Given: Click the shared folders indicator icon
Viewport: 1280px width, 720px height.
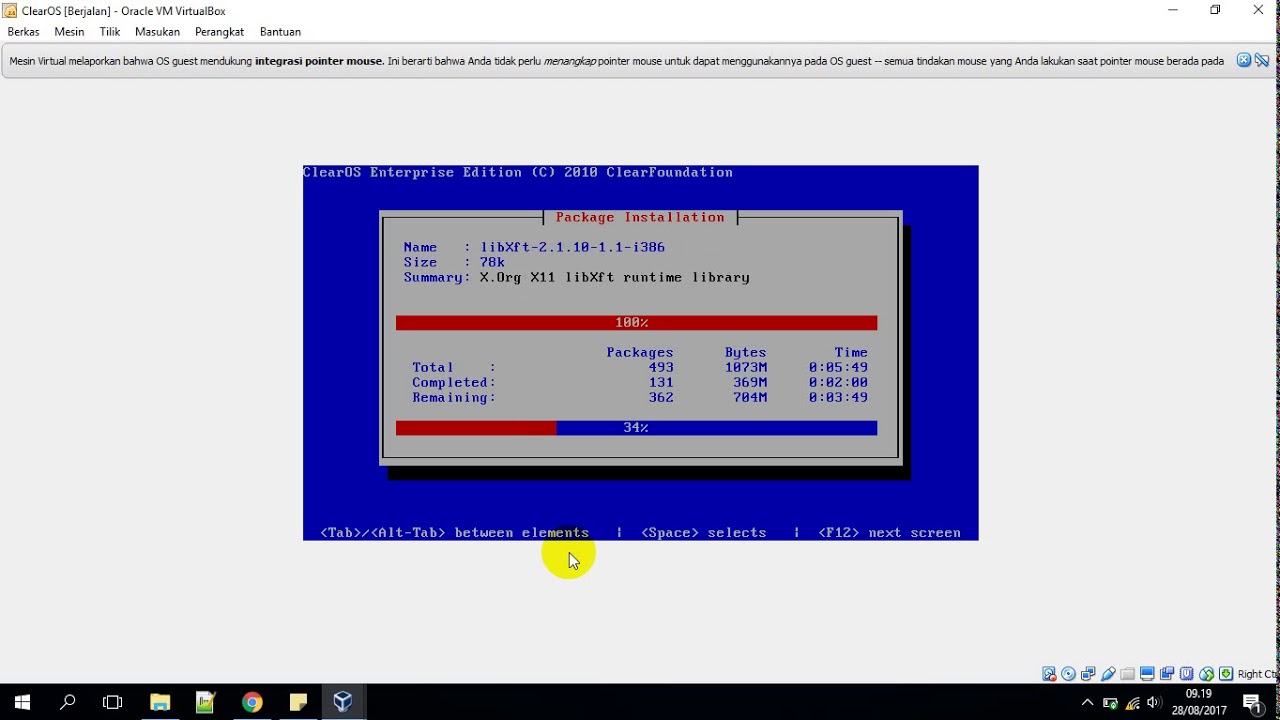Looking at the screenshot, I should pyautogui.click(x=1128, y=674).
